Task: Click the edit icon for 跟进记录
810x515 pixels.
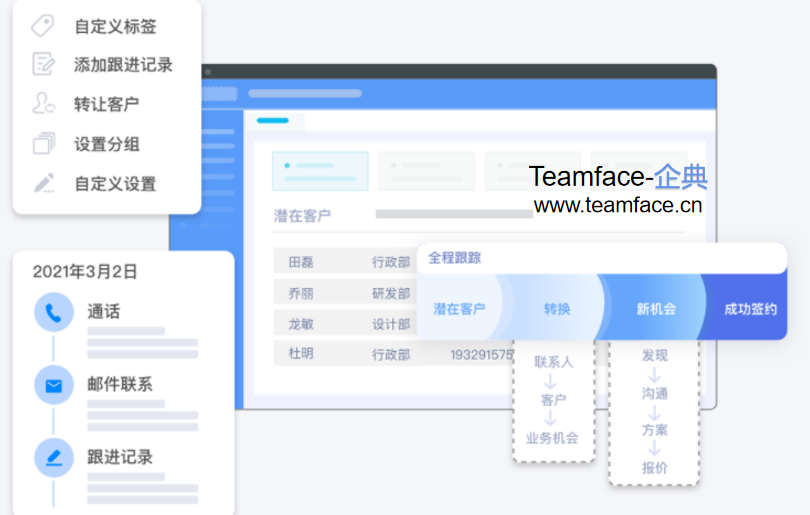Action: point(54,457)
